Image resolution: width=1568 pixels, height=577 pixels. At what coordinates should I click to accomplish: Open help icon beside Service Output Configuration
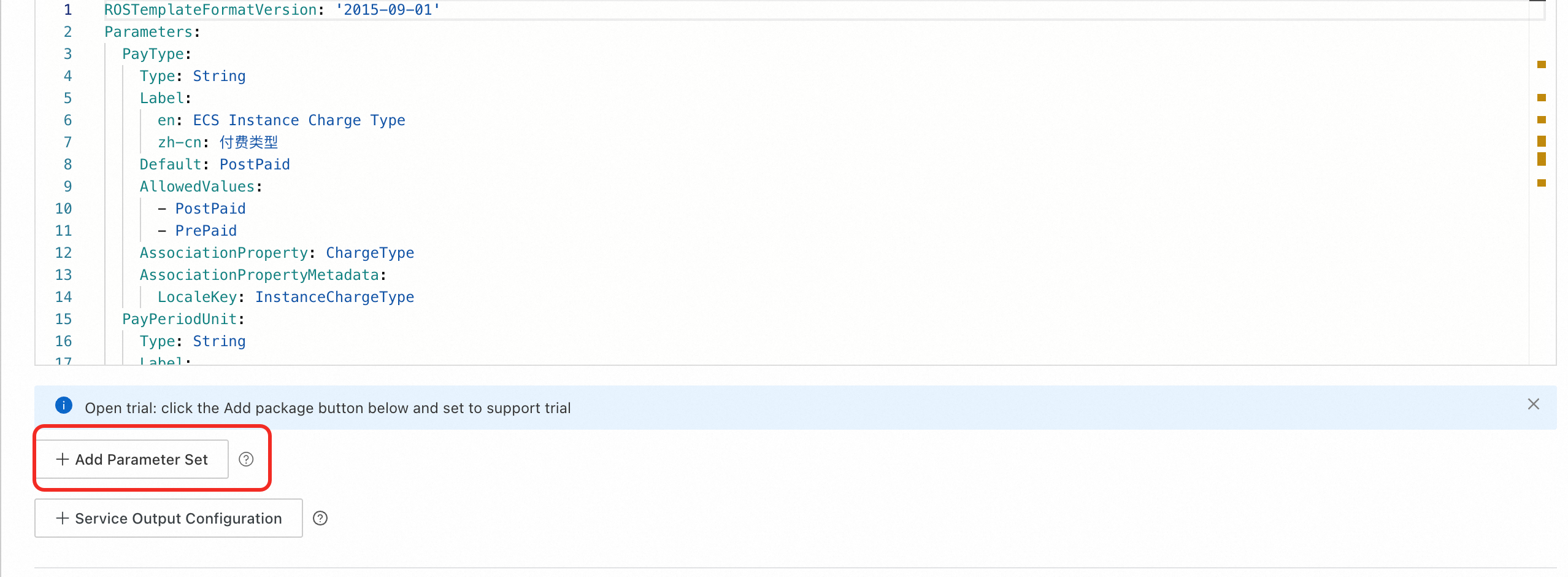pyautogui.click(x=320, y=518)
